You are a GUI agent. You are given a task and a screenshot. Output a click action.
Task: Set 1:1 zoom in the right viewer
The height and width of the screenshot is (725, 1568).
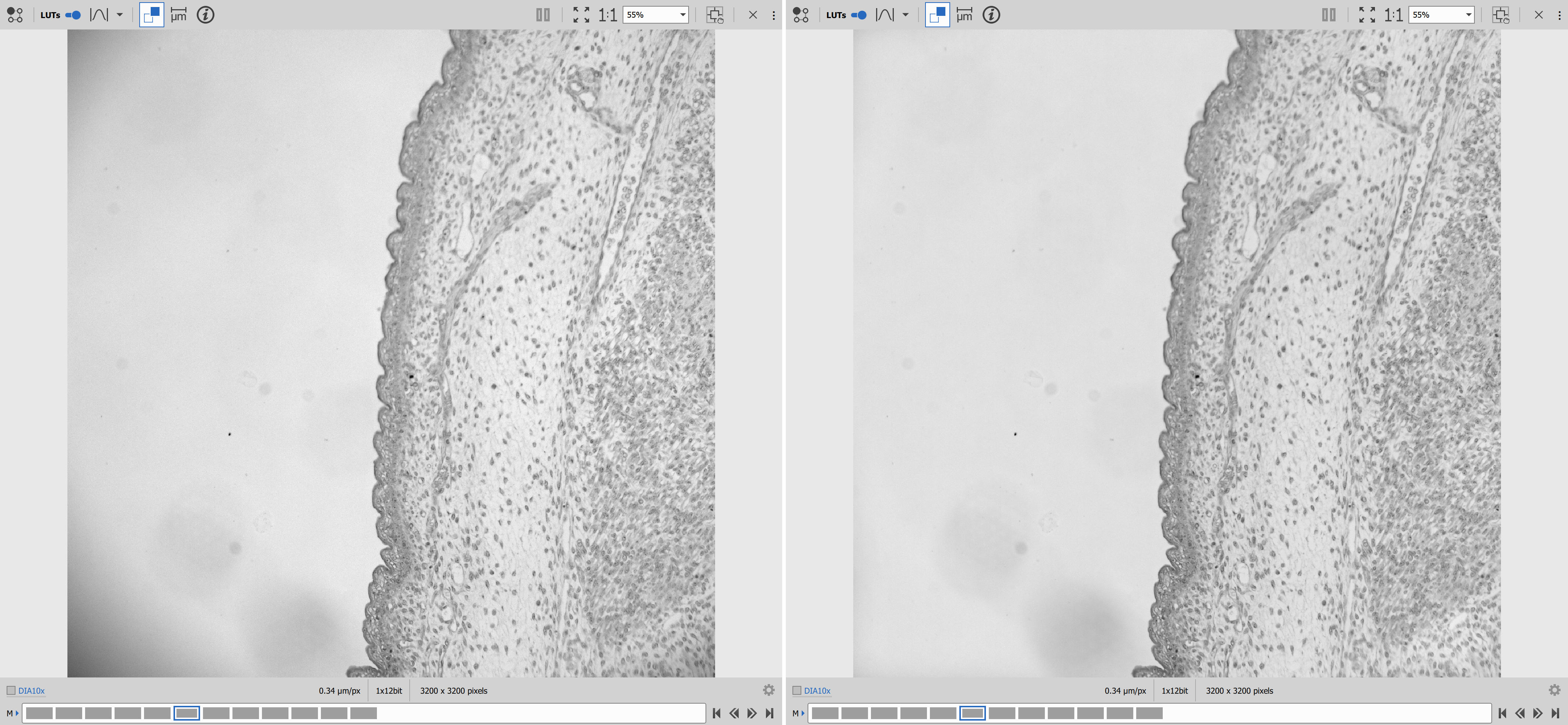click(1393, 15)
